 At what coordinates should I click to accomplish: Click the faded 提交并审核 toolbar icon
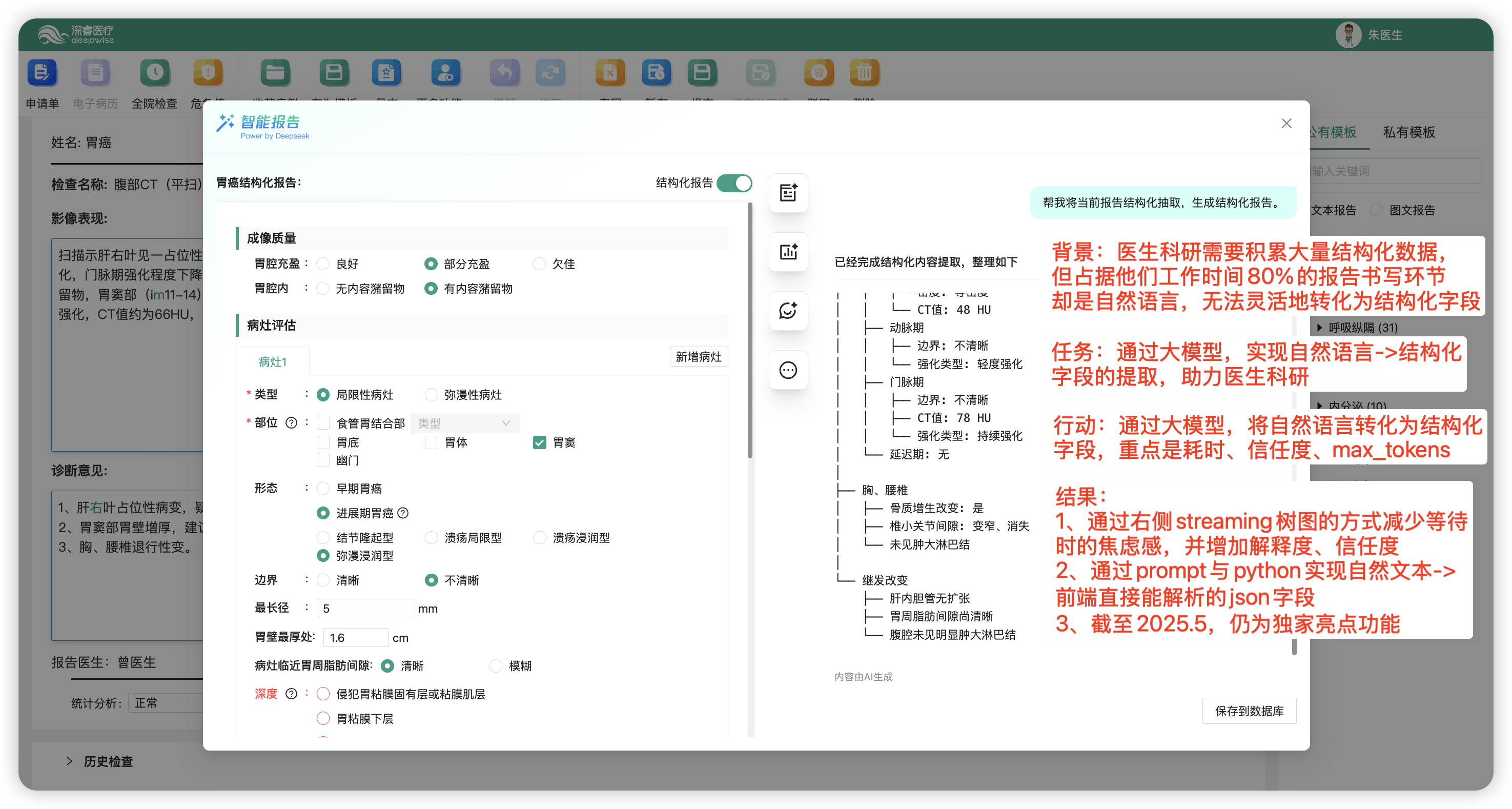click(x=761, y=73)
